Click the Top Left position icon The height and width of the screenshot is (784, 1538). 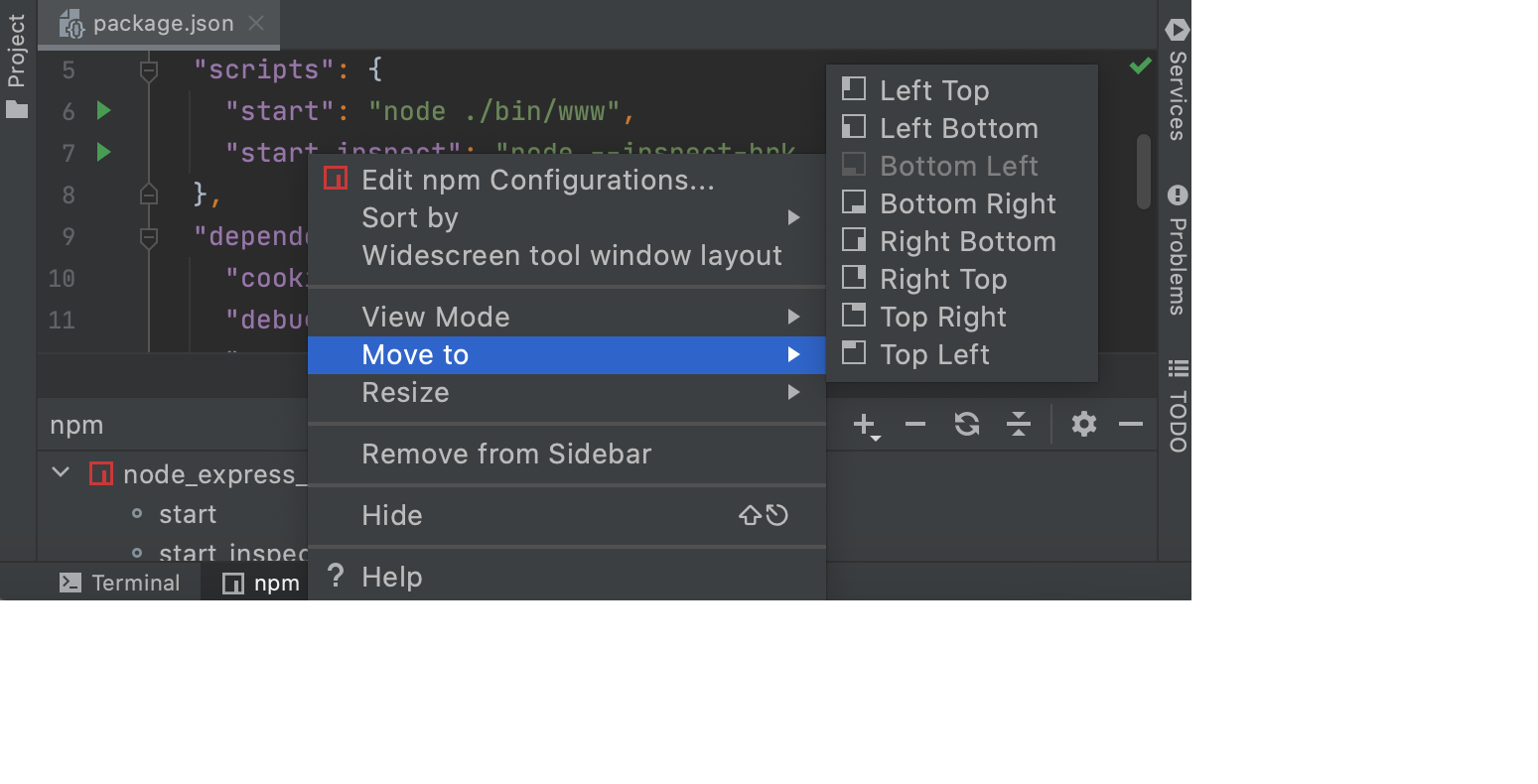854,352
